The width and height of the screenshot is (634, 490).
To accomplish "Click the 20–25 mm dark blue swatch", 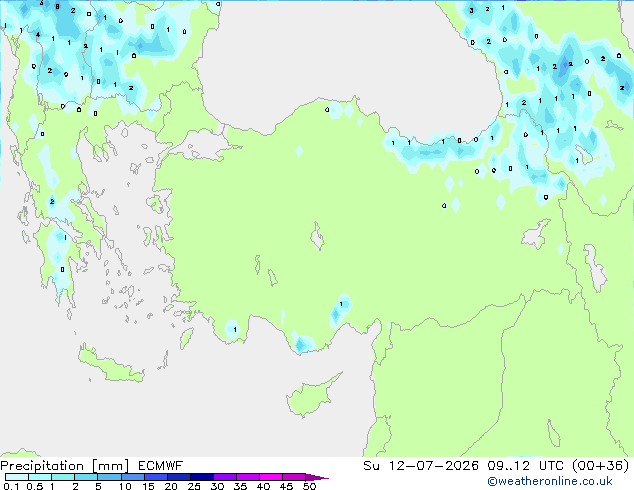I will pyautogui.click(x=179, y=477).
